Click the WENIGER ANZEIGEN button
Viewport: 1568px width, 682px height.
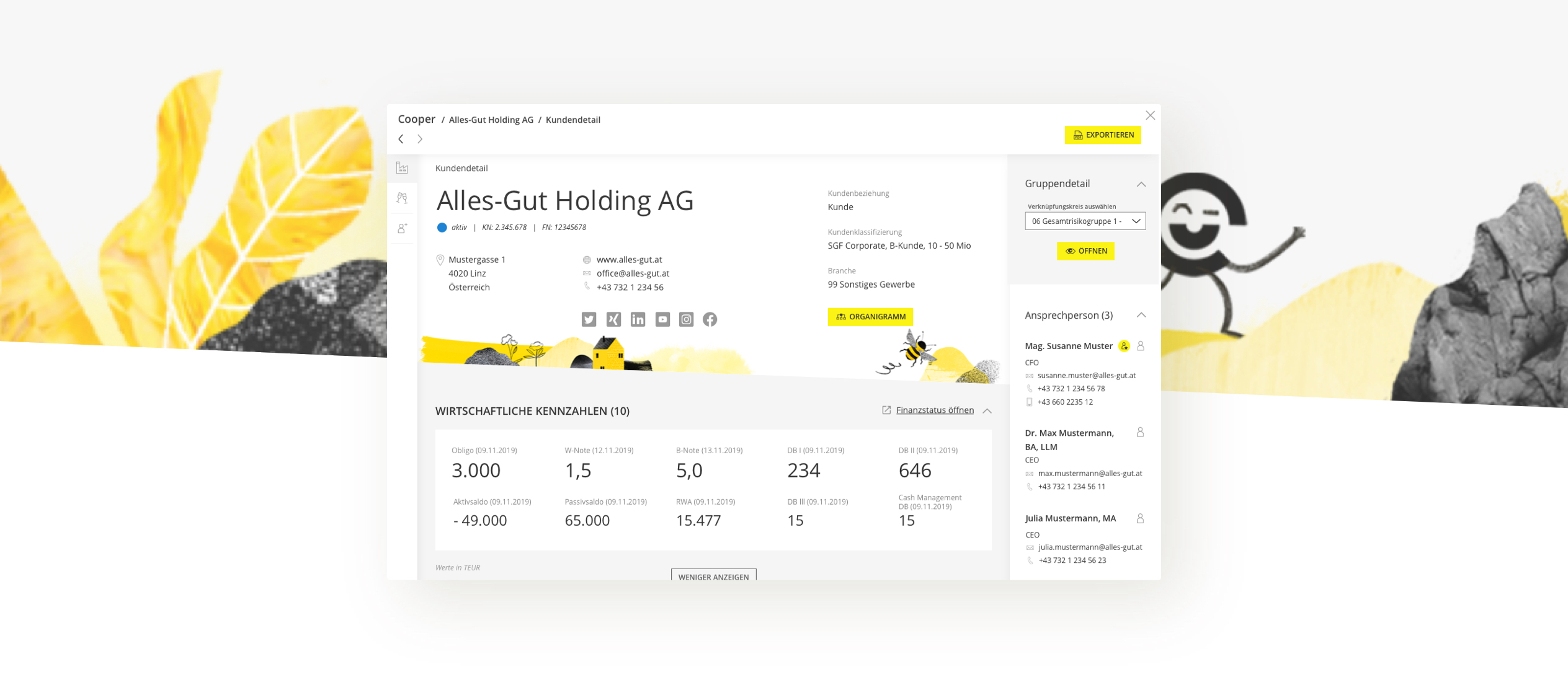point(713,577)
